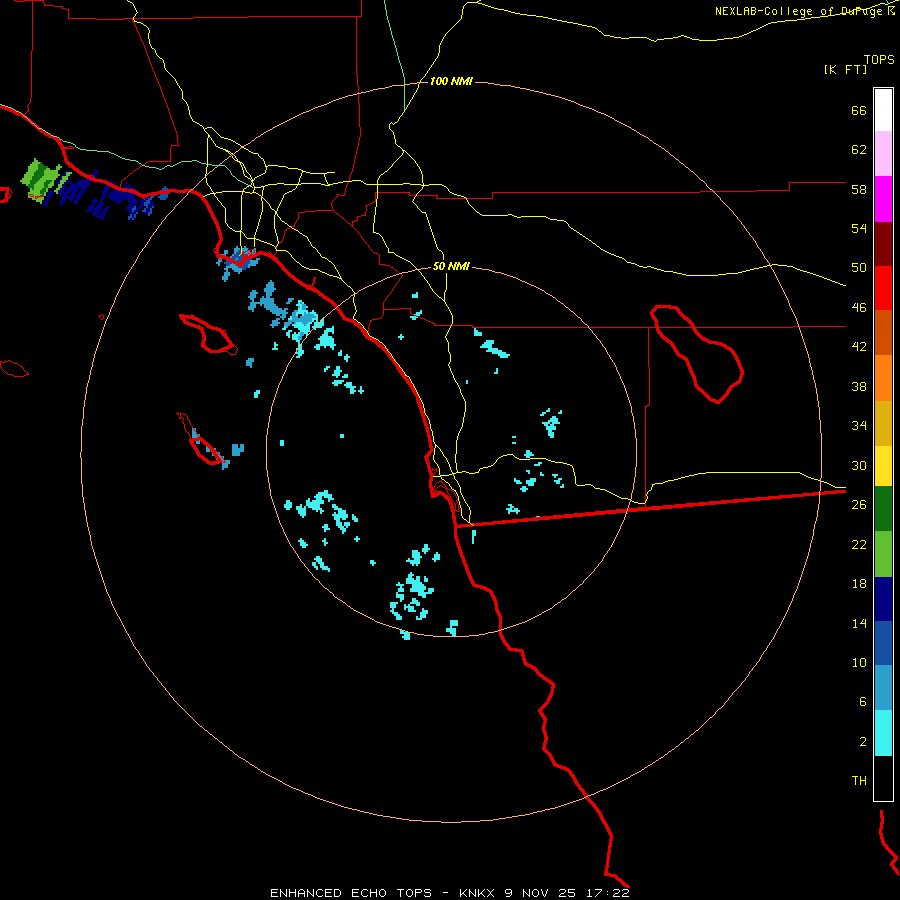Click the green echo cluster at northwest edge

tap(42, 180)
